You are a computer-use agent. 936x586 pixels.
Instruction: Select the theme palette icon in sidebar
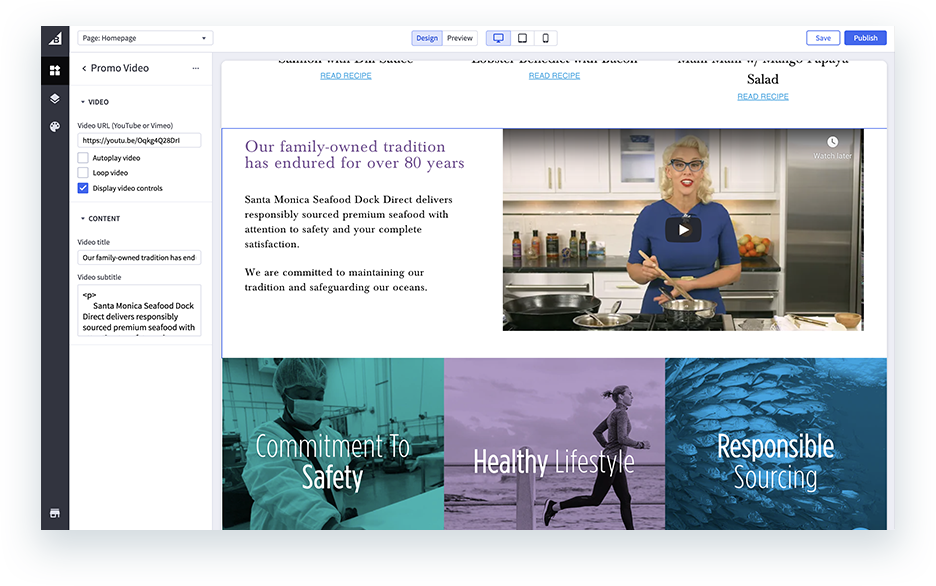click(55, 127)
